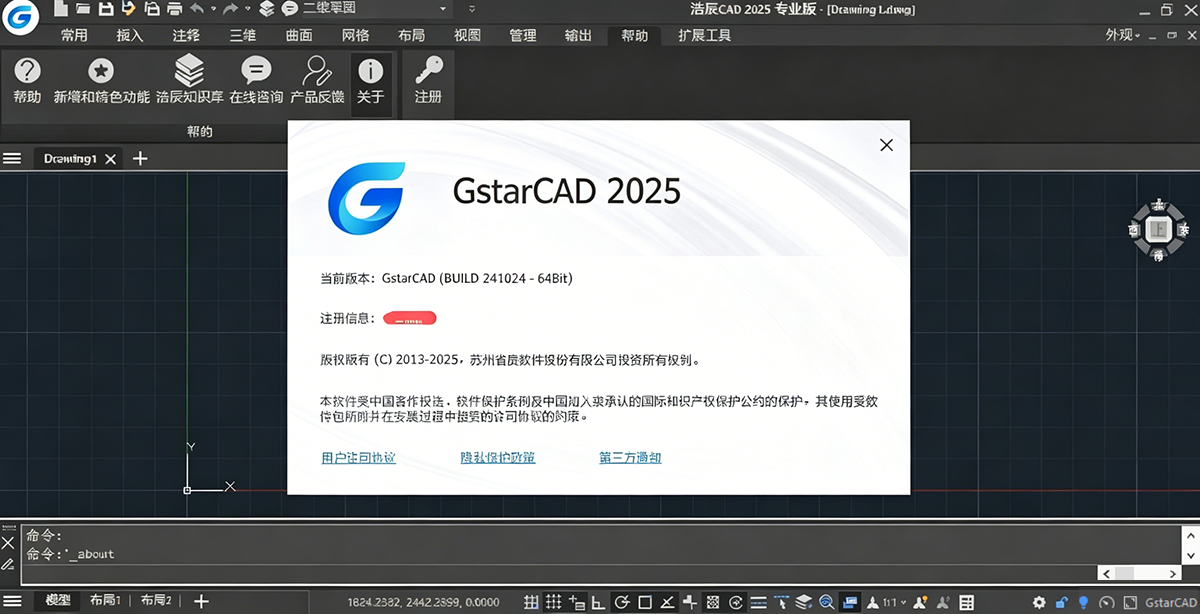This screenshot has width=1200, height=614.
Task: Open the redo history dropdown arrow
Action: click(248, 8)
